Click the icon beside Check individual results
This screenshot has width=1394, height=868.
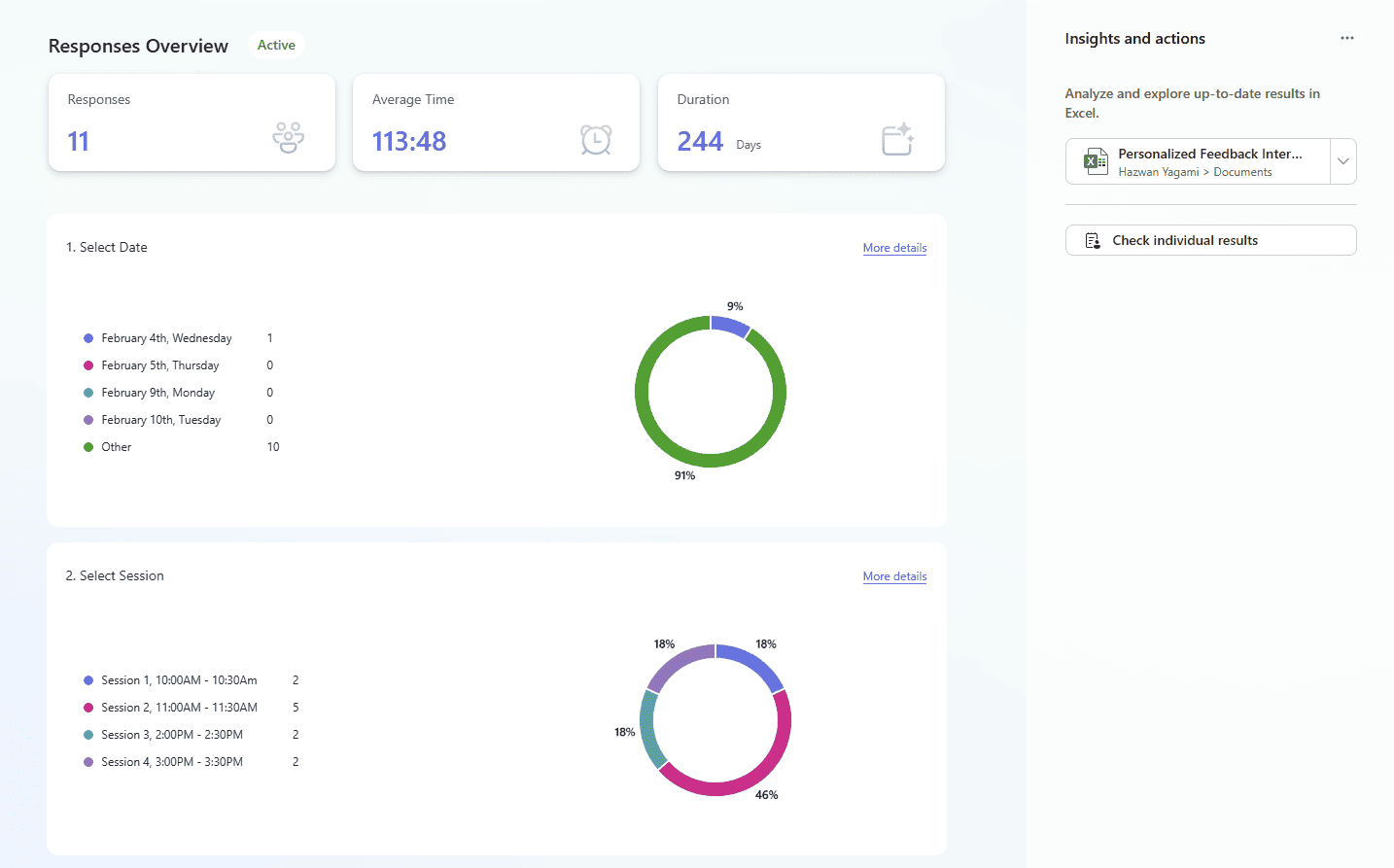(1093, 240)
